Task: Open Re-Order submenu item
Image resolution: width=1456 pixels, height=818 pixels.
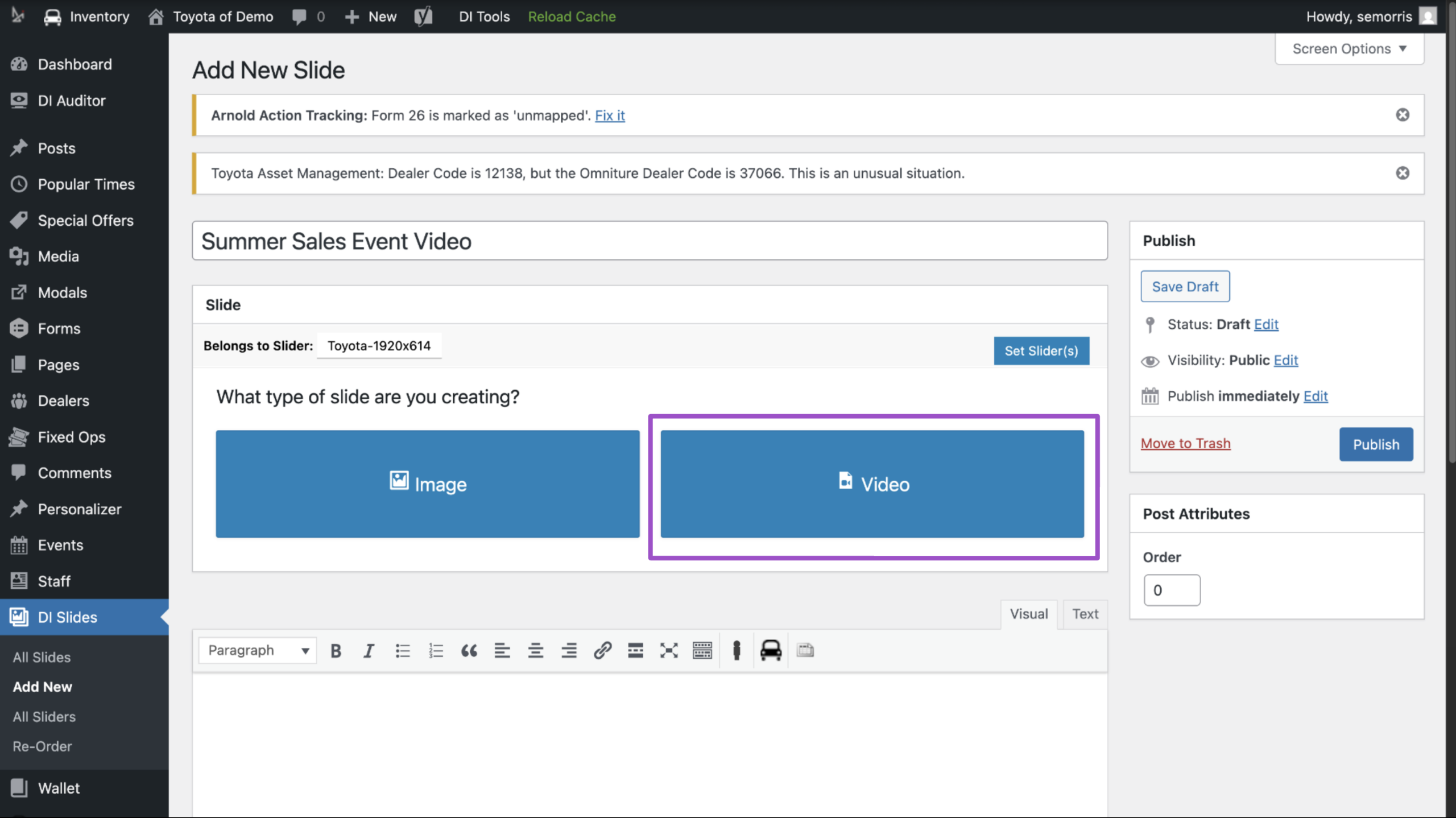Action: coord(43,746)
